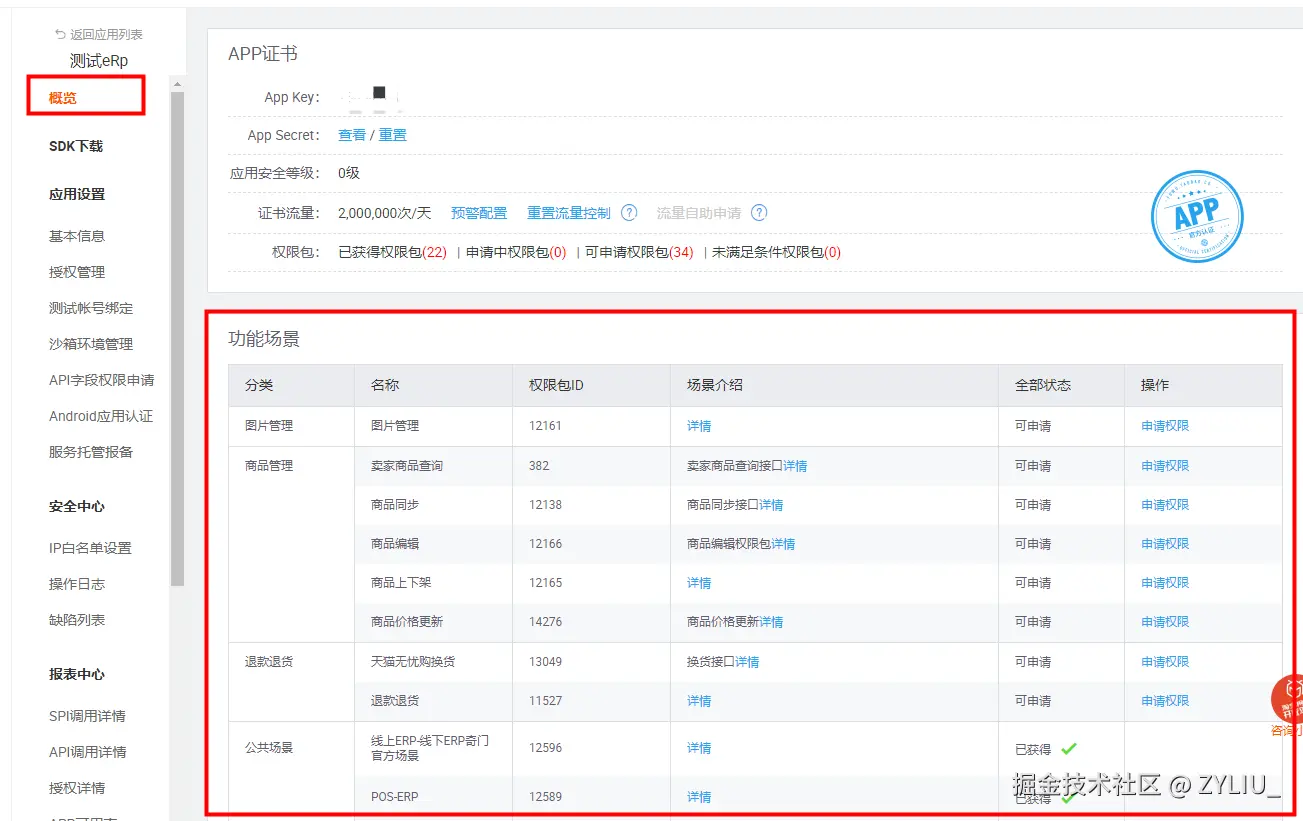
Task: Open SPI调用详情 report item
Action: (x=87, y=716)
